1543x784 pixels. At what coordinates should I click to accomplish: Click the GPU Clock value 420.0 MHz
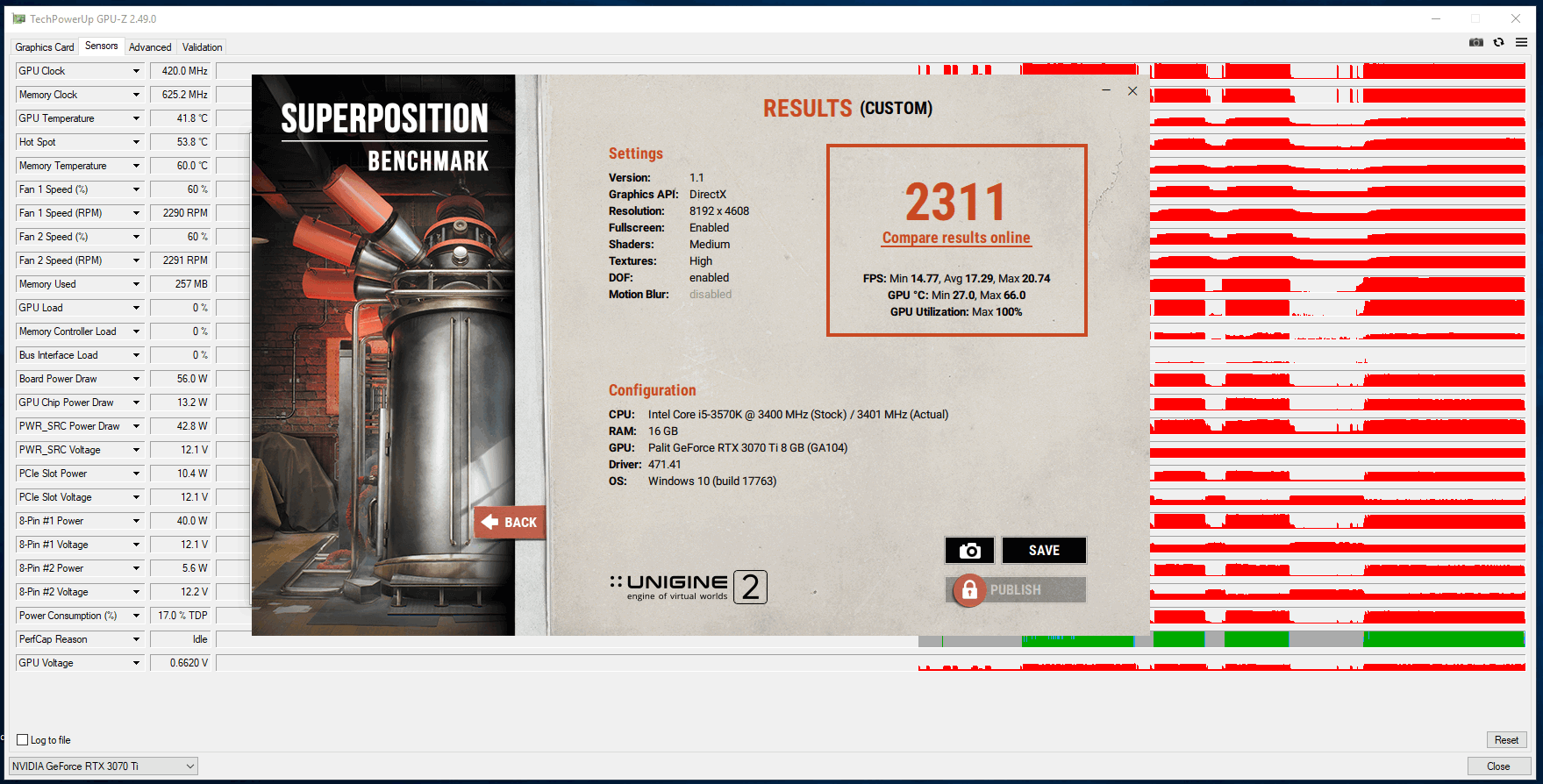click(182, 71)
